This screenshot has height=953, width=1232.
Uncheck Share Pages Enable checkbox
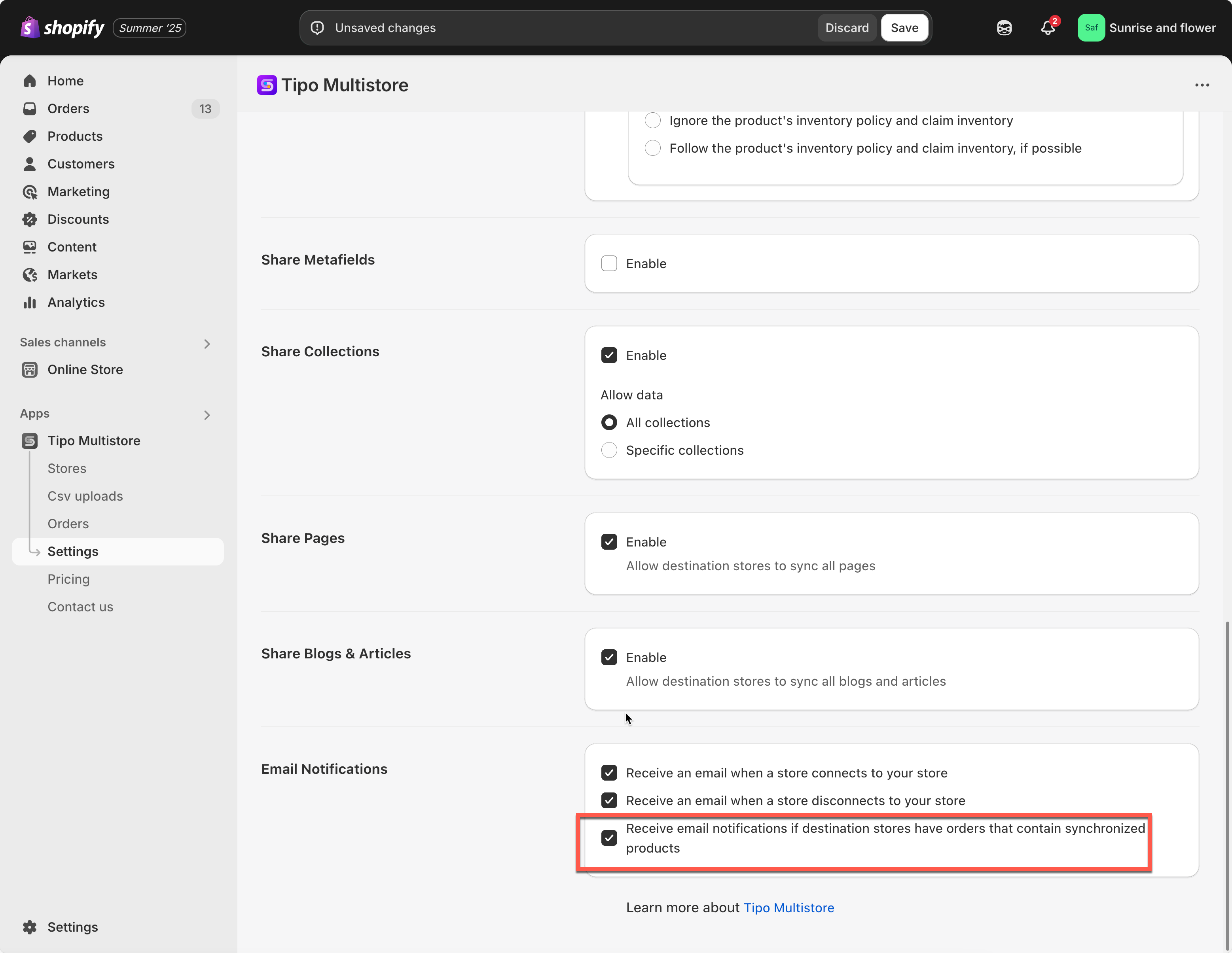pos(608,542)
